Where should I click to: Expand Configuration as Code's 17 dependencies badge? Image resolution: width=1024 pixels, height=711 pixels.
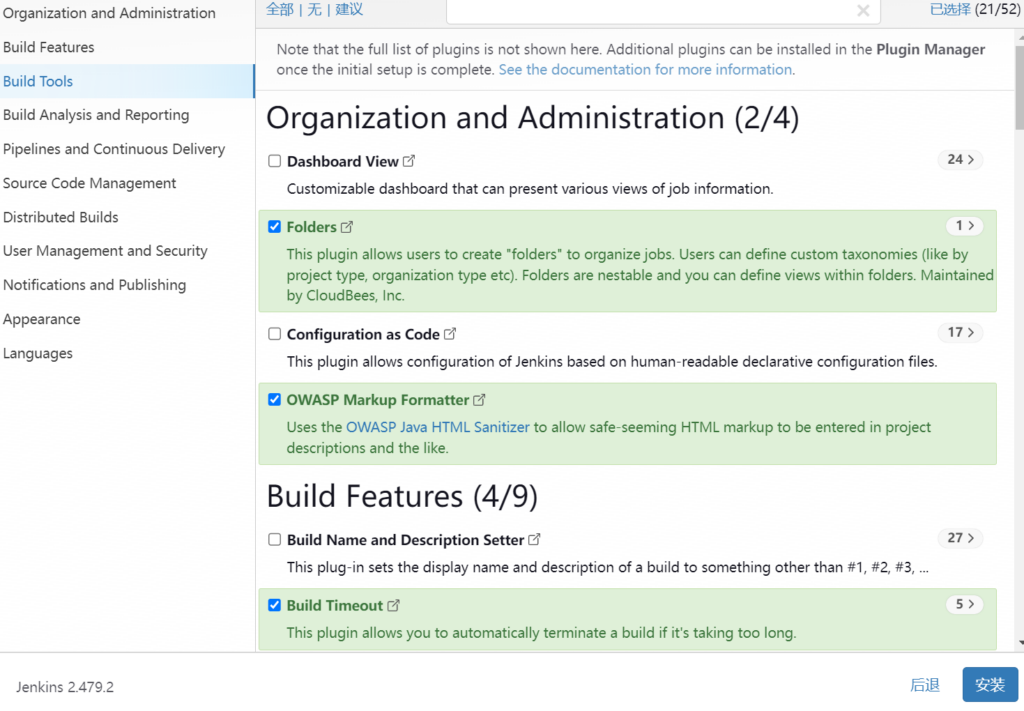click(960, 333)
